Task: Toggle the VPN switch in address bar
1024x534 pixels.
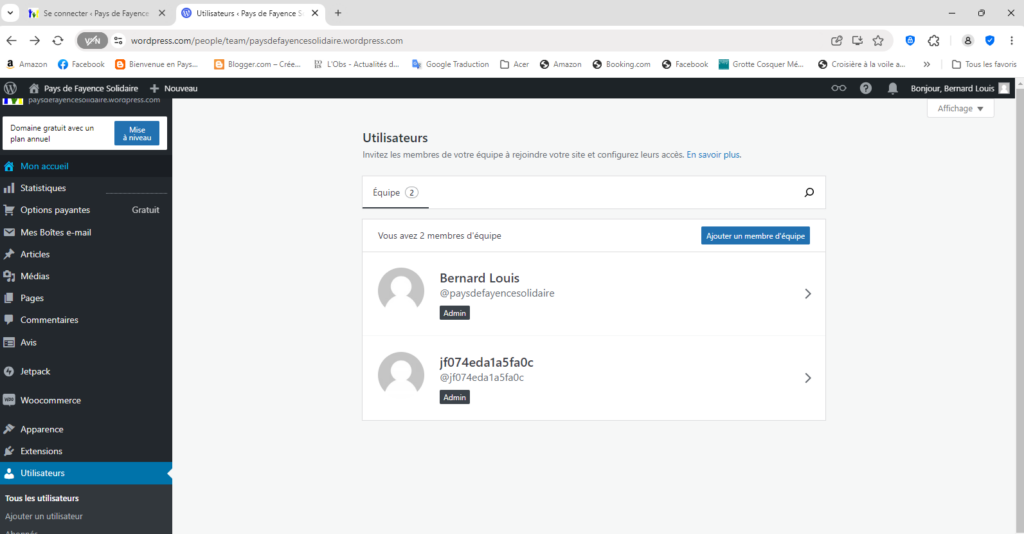Action: pos(93,41)
